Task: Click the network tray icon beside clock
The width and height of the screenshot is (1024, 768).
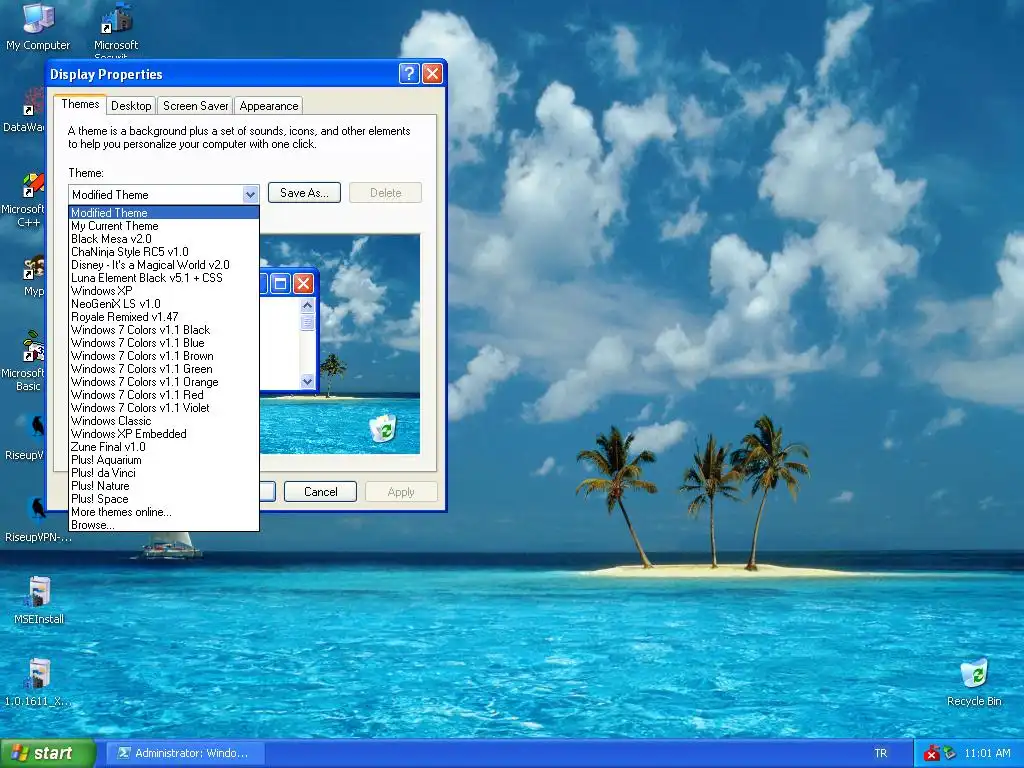Action: click(x=950, y=754)
